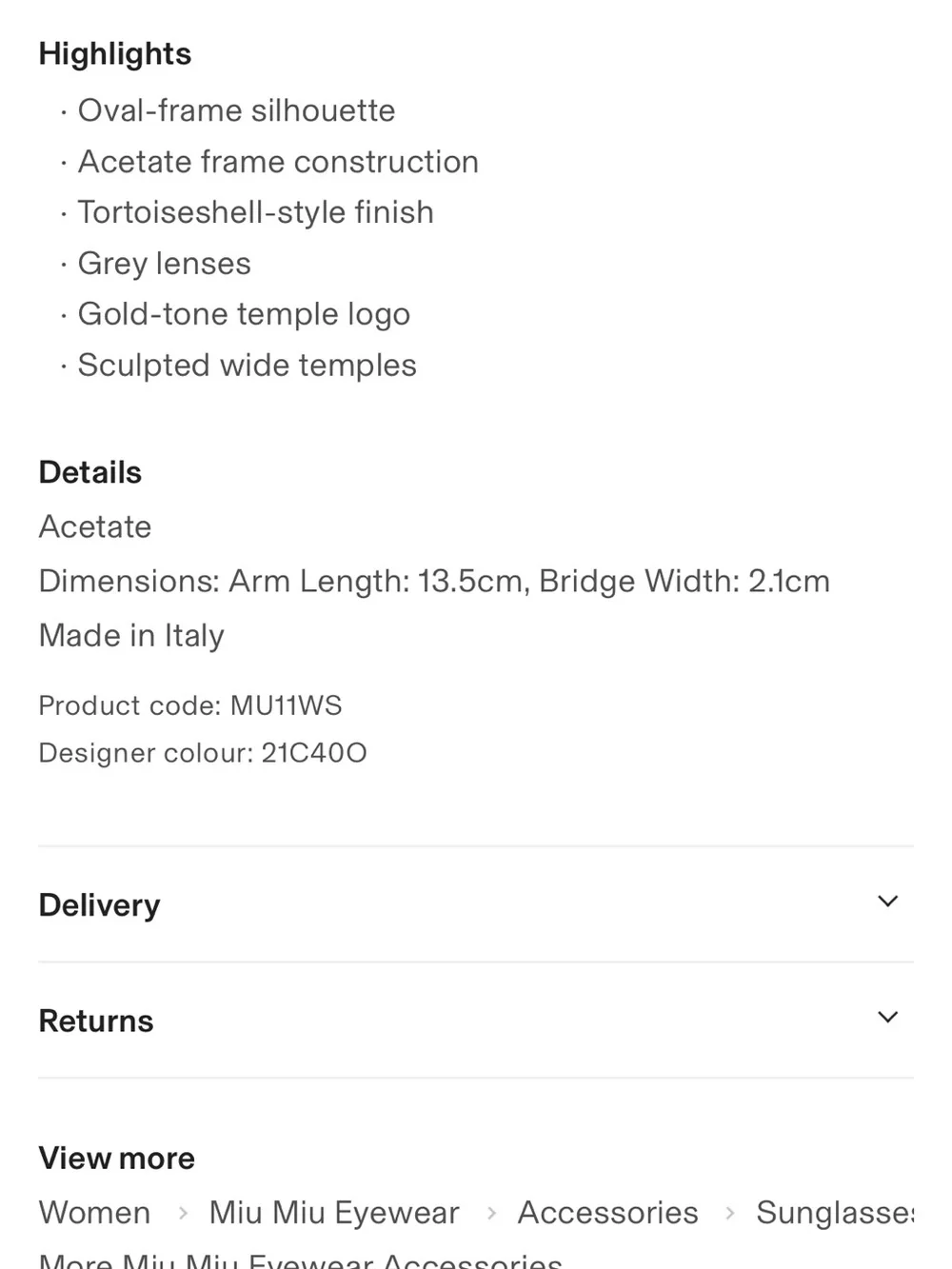Select the Designer colour 21C40O text
This screenshot has width=952, height=1269.
(203, 753)
